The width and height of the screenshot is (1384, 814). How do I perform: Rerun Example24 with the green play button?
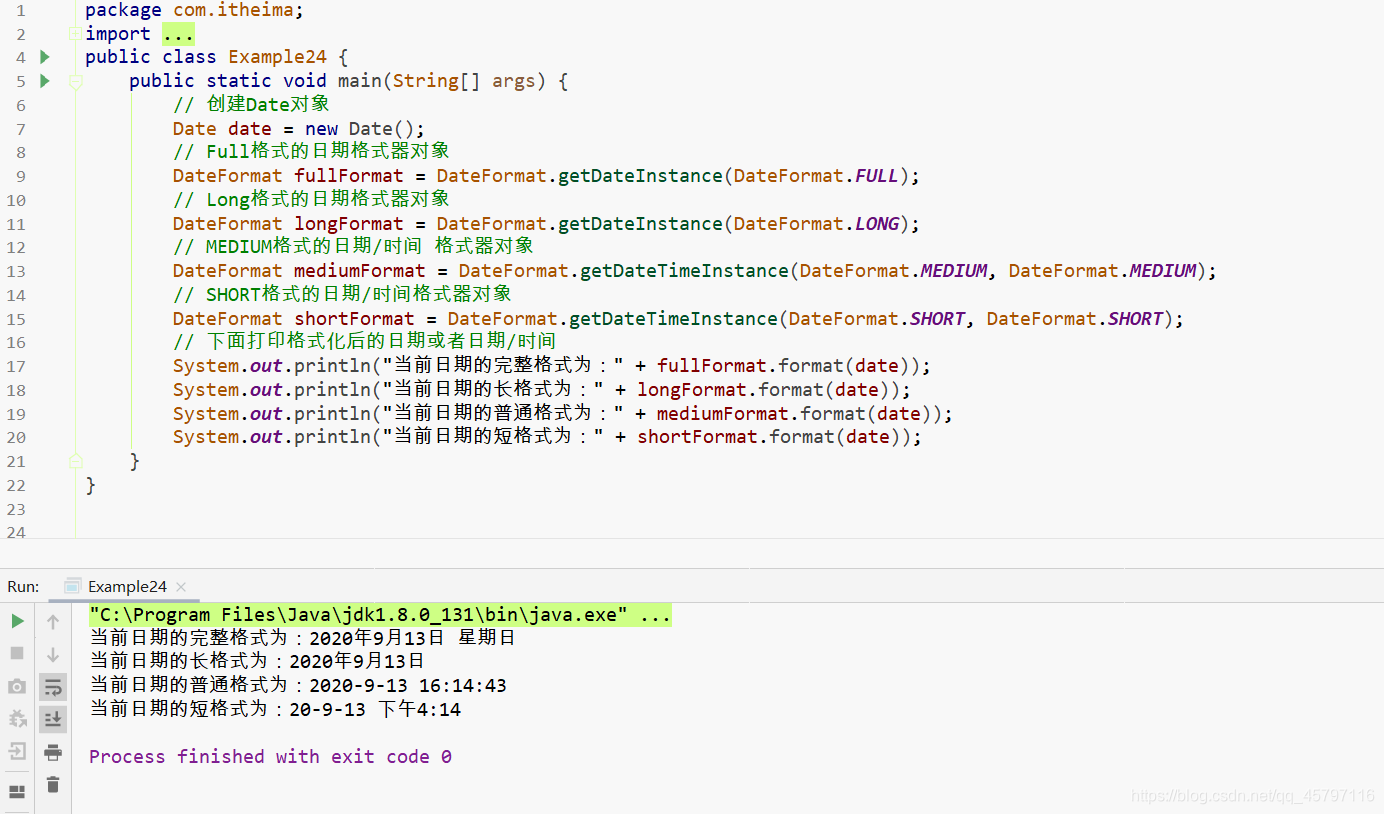point(17,621)
